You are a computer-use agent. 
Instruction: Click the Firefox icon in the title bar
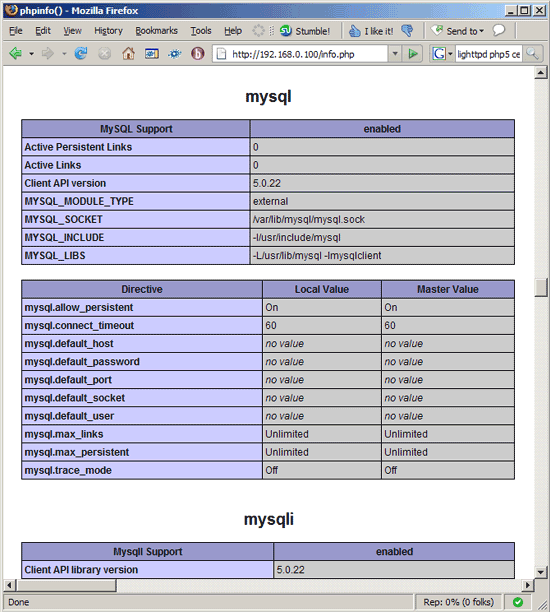(x=12, y=10)
